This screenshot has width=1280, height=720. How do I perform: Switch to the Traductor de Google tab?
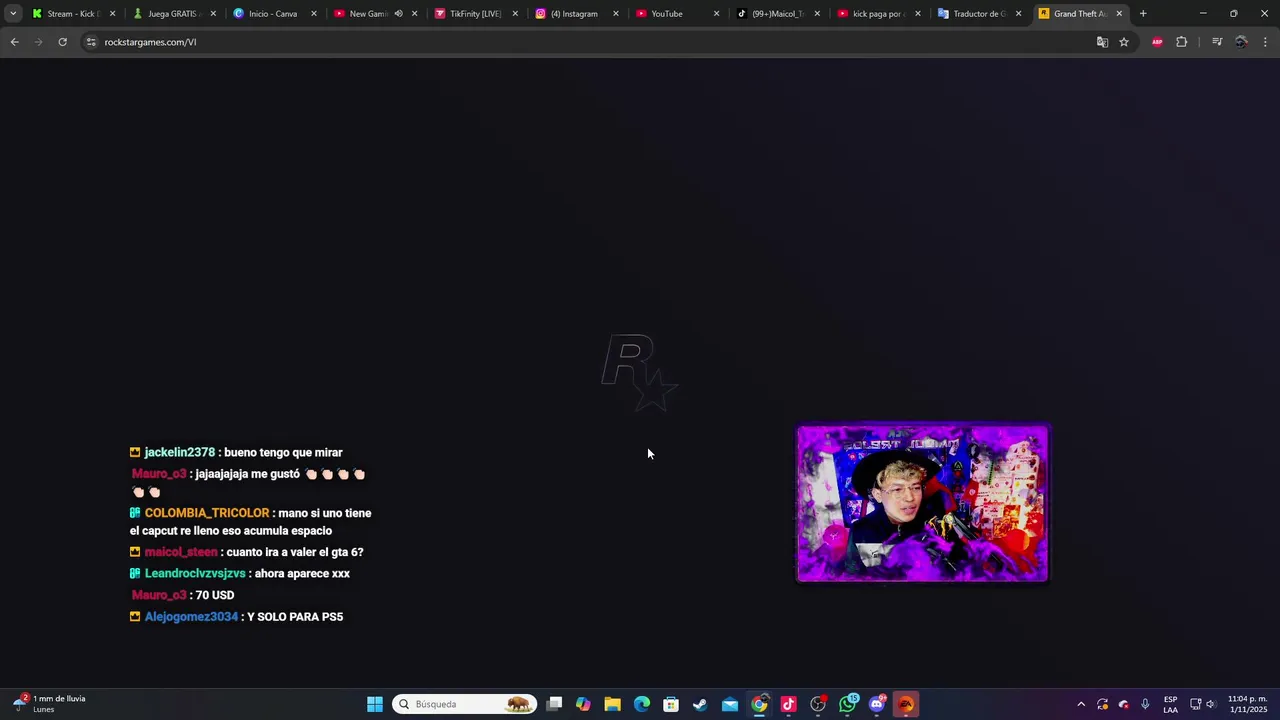pyautogui.click(x=978, y=14)
